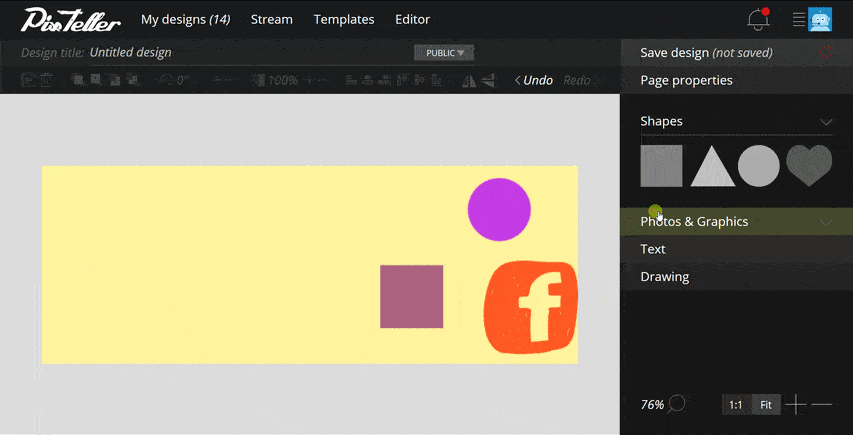Add a triangle shape
The image size is (853, 435).
pos(712,166)
